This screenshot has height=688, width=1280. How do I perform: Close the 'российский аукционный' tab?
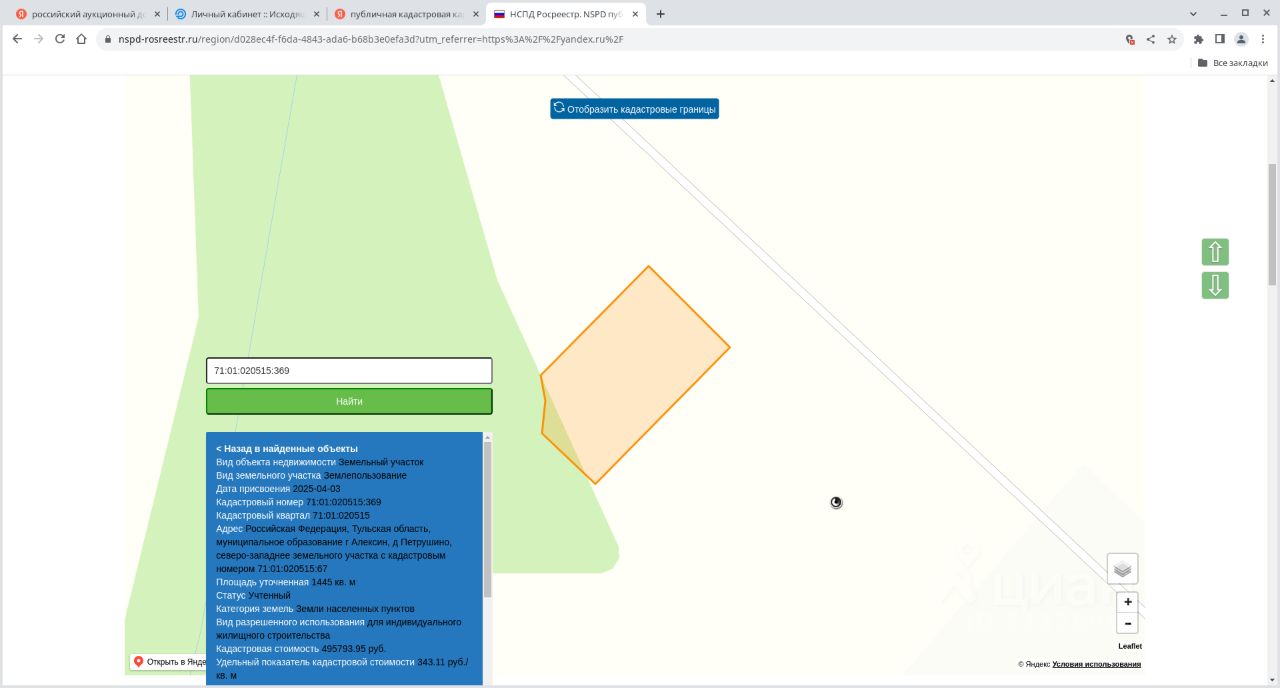tap(156, 14)
